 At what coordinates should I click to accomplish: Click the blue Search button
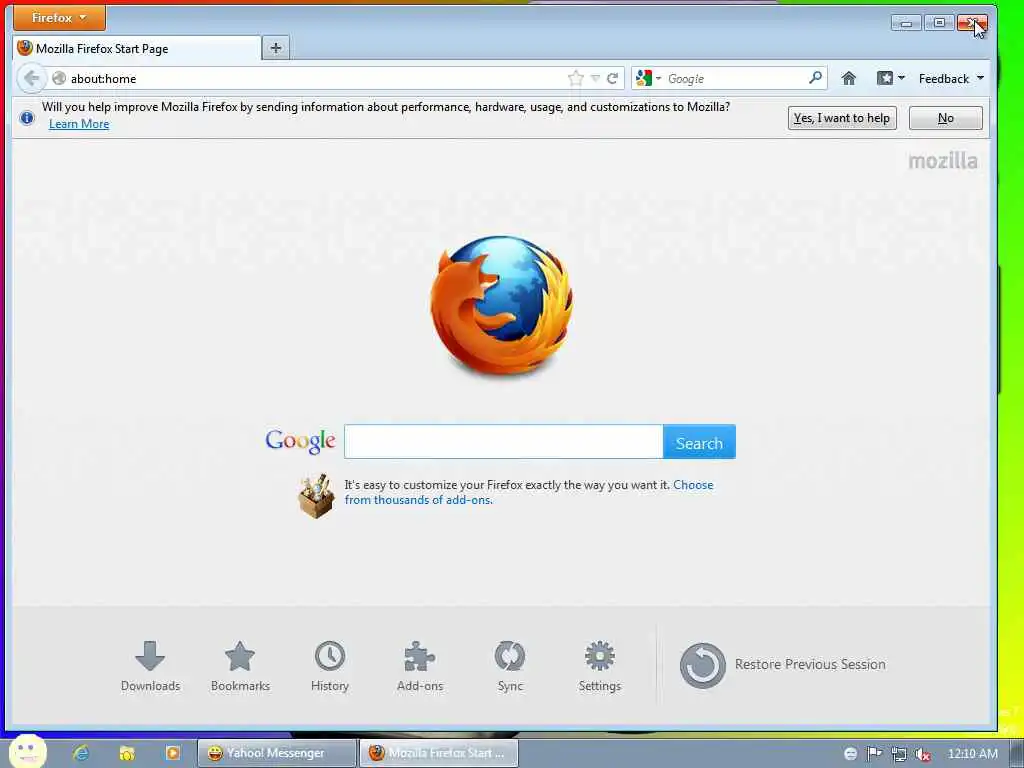click(699, 442)
